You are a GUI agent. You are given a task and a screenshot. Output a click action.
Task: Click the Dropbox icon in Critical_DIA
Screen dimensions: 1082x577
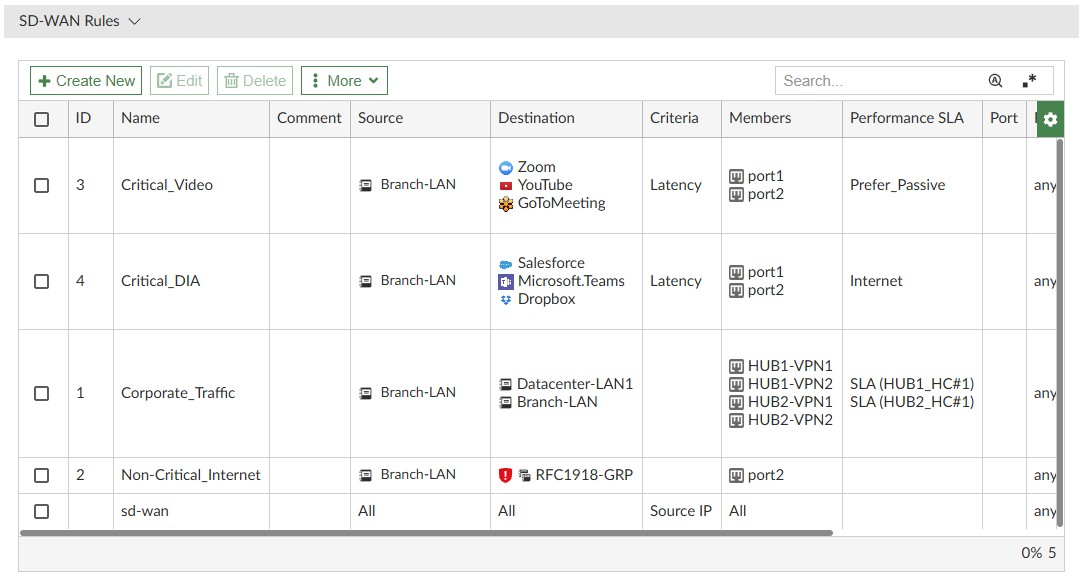[505, 299]
